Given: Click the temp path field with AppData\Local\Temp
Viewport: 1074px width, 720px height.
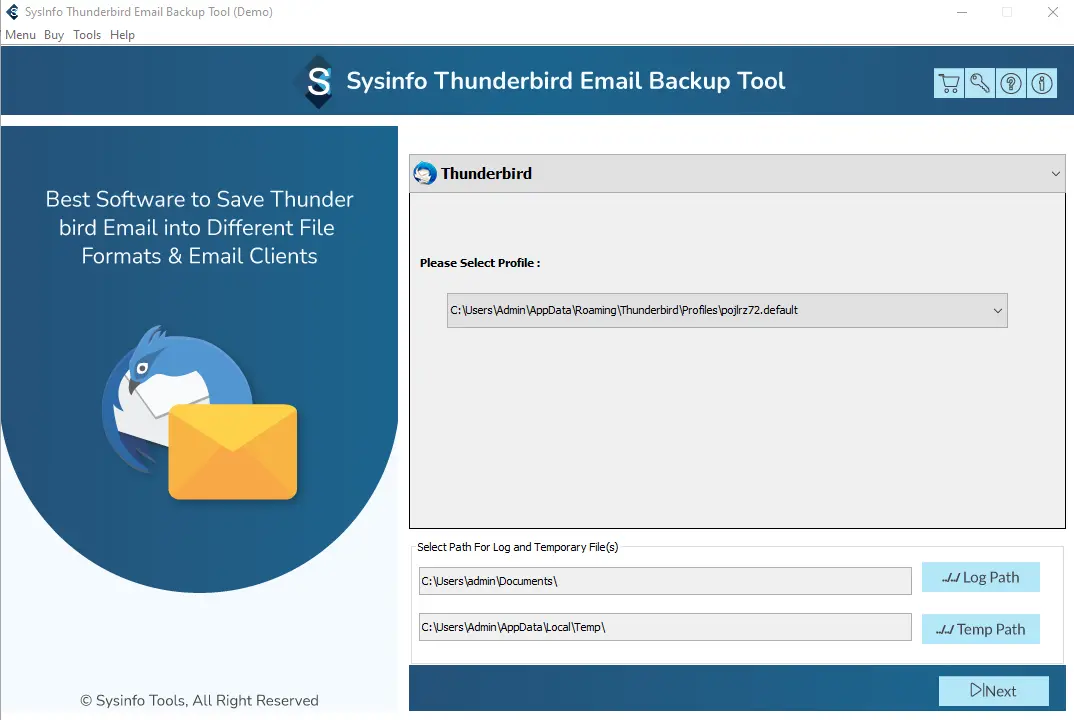Looking at the screenshot, I should (665, 627).
